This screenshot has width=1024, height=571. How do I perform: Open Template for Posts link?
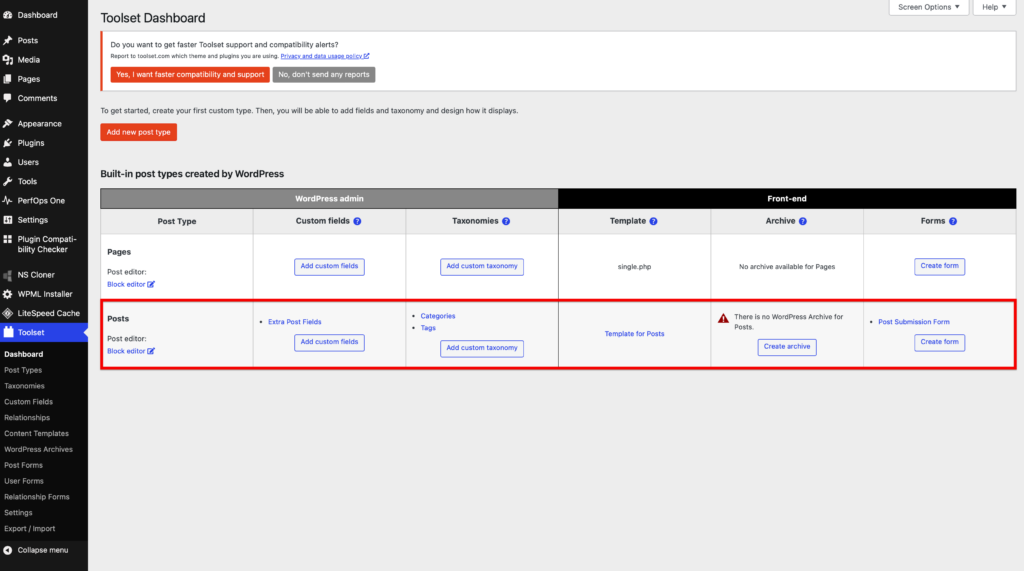point(634,334)
